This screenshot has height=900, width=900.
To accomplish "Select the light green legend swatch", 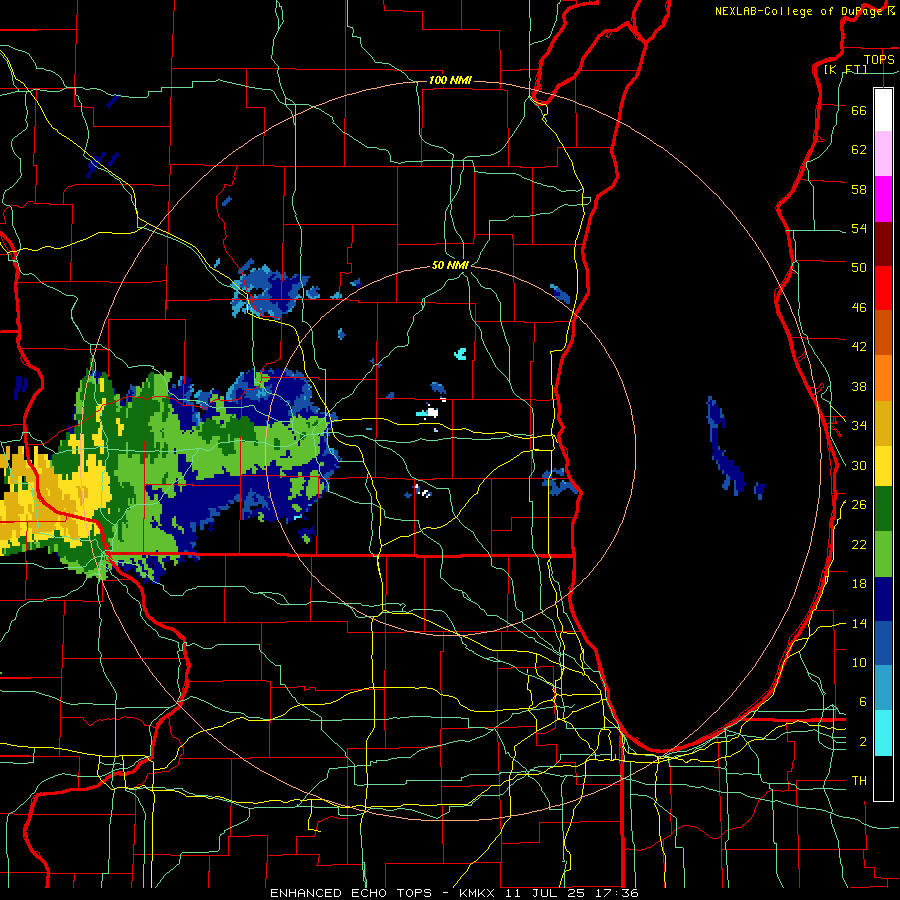I will (883, 554).
